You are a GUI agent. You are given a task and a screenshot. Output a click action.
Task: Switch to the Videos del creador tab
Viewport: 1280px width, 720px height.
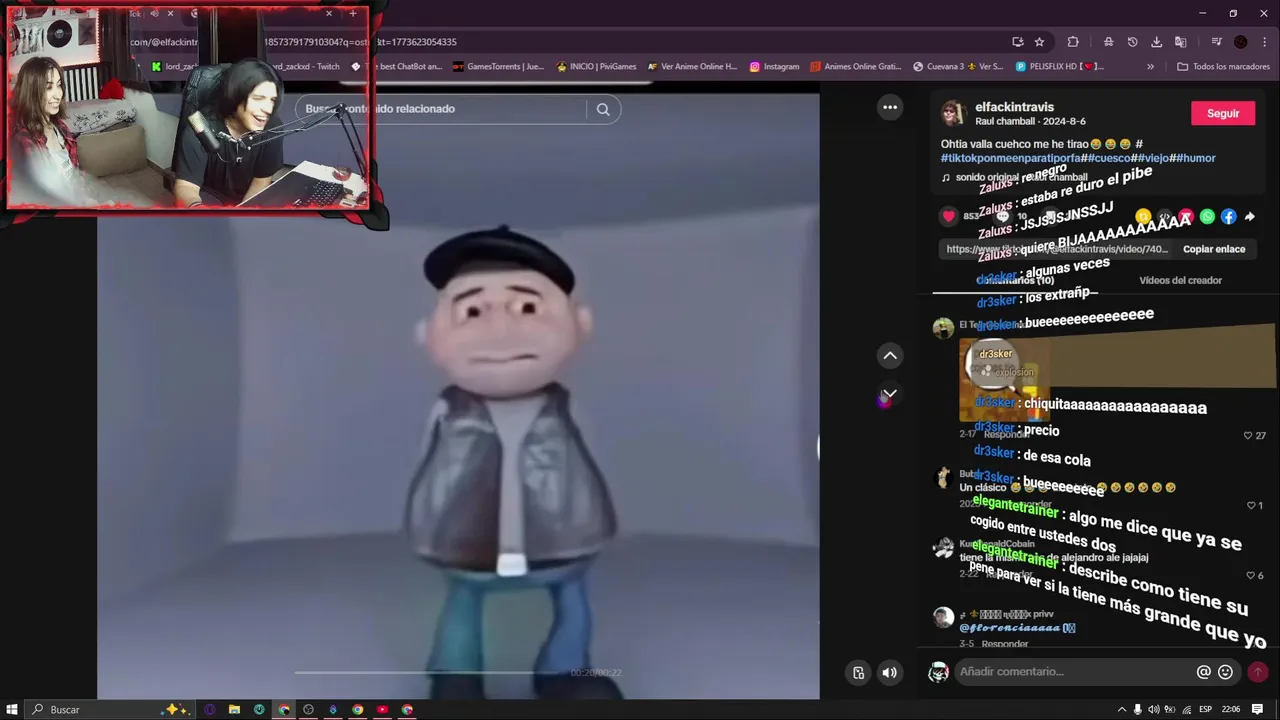(1180, 280)
